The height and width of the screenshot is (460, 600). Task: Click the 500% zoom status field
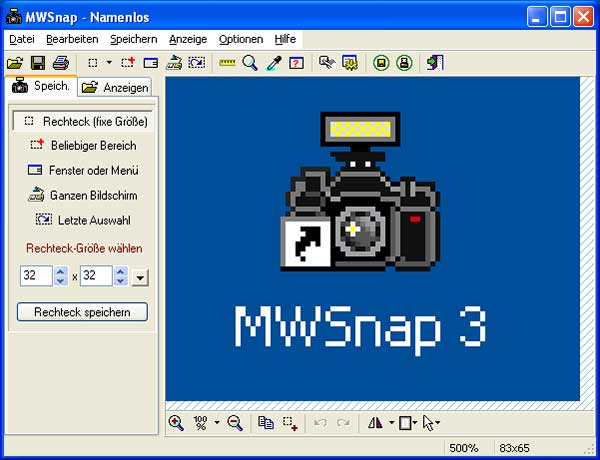click(x=463, y=448)
